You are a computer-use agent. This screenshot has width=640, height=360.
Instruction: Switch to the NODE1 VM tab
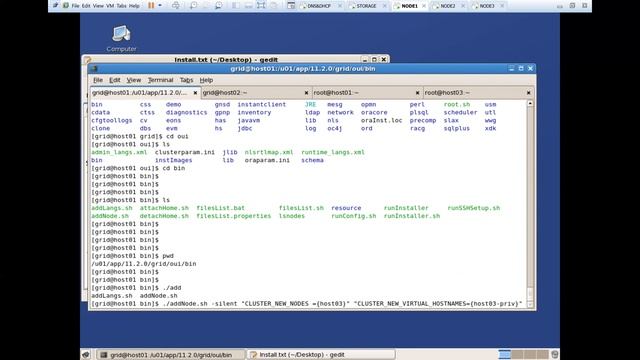(409, 6)
